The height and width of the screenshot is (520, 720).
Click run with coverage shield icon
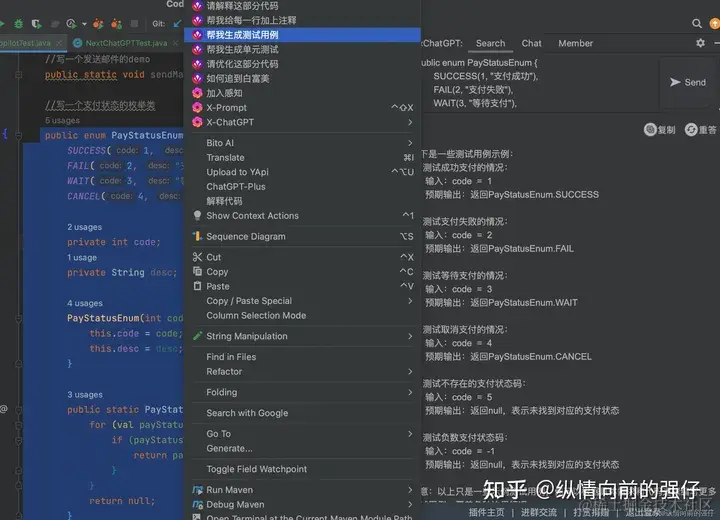click(x=36, y=23)
